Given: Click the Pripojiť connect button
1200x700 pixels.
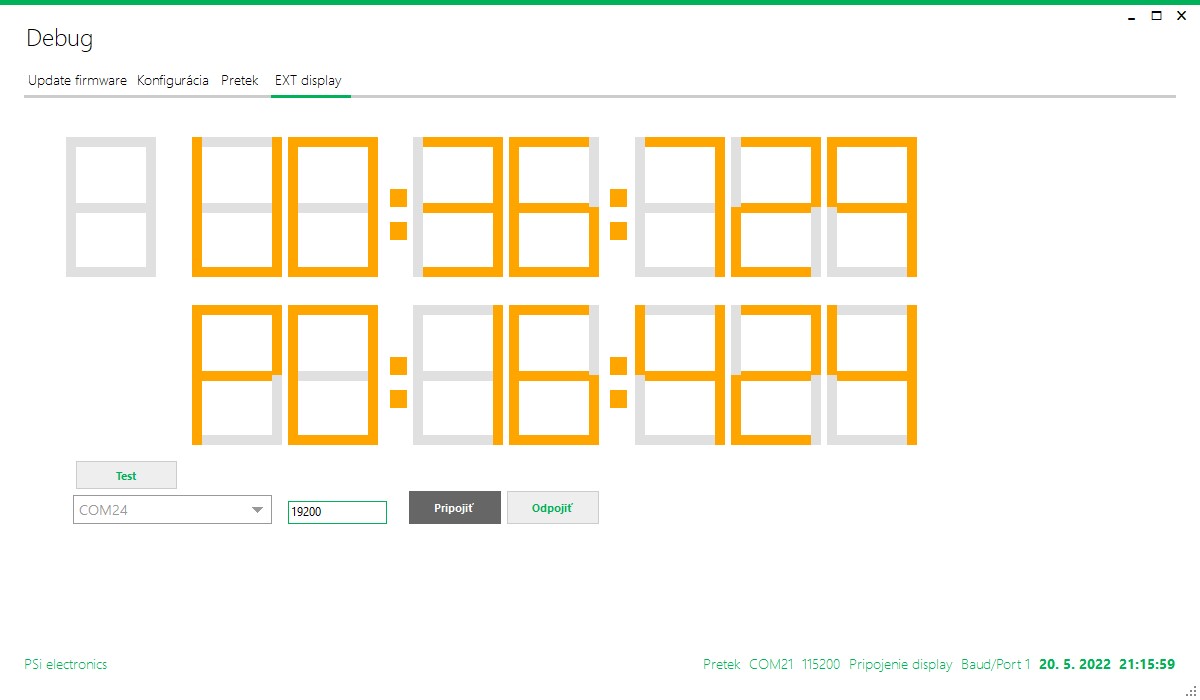Looking at the screenshot, I should coord(454,508).
